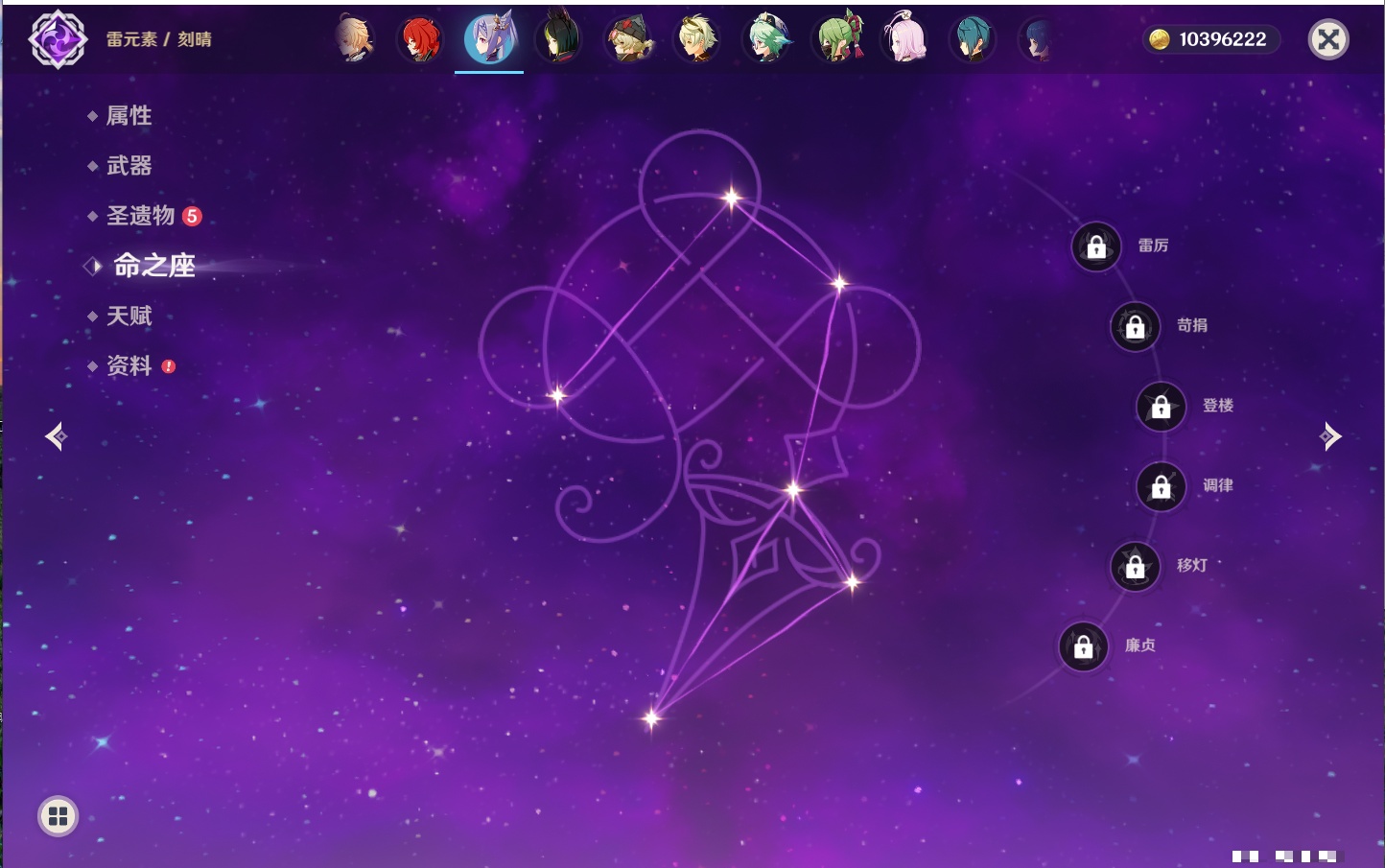Screen dimensions: 1385x868
Task: Click the gold Mora coin icon
Action: [1160, 39]
